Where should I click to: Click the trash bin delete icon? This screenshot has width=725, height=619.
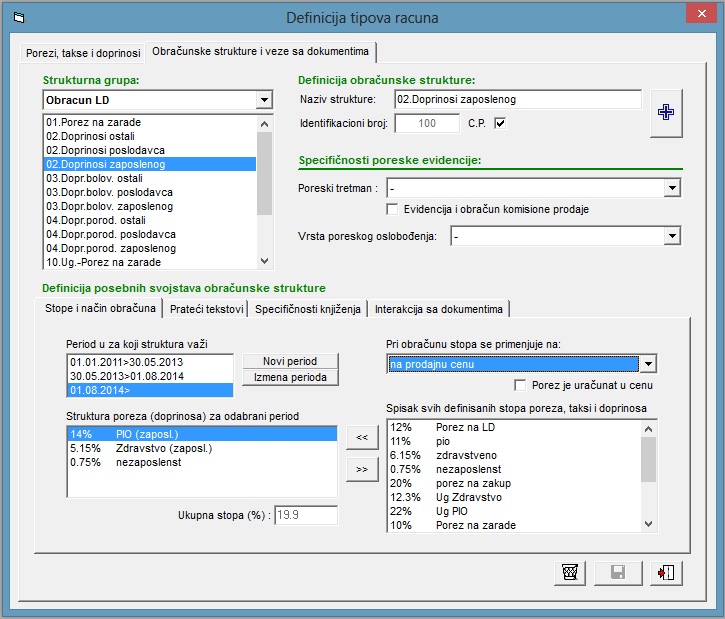(x=570, y=573)
